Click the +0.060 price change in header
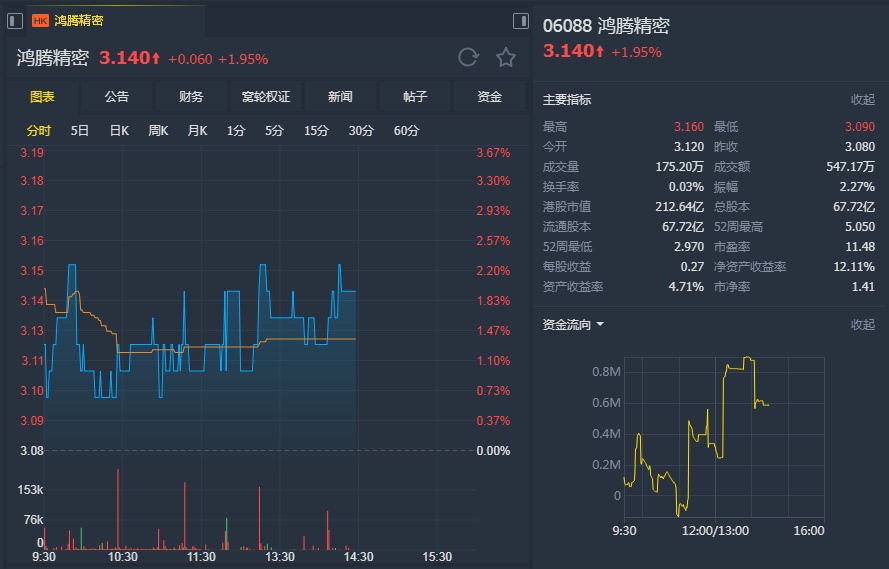This screenshot has height=569, width=889. (x=190, y=60)
